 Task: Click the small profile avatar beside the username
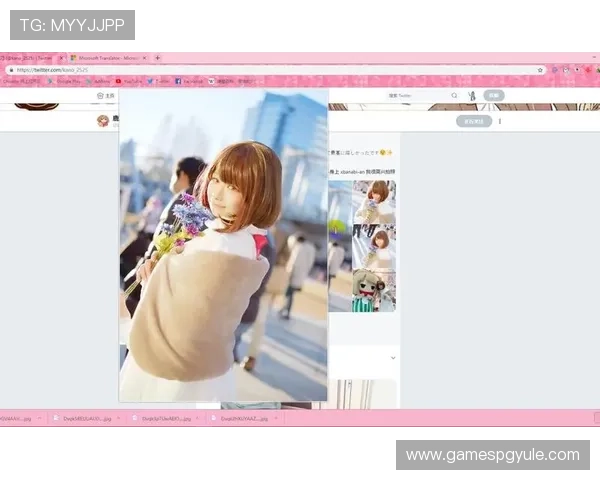(102, 121)
